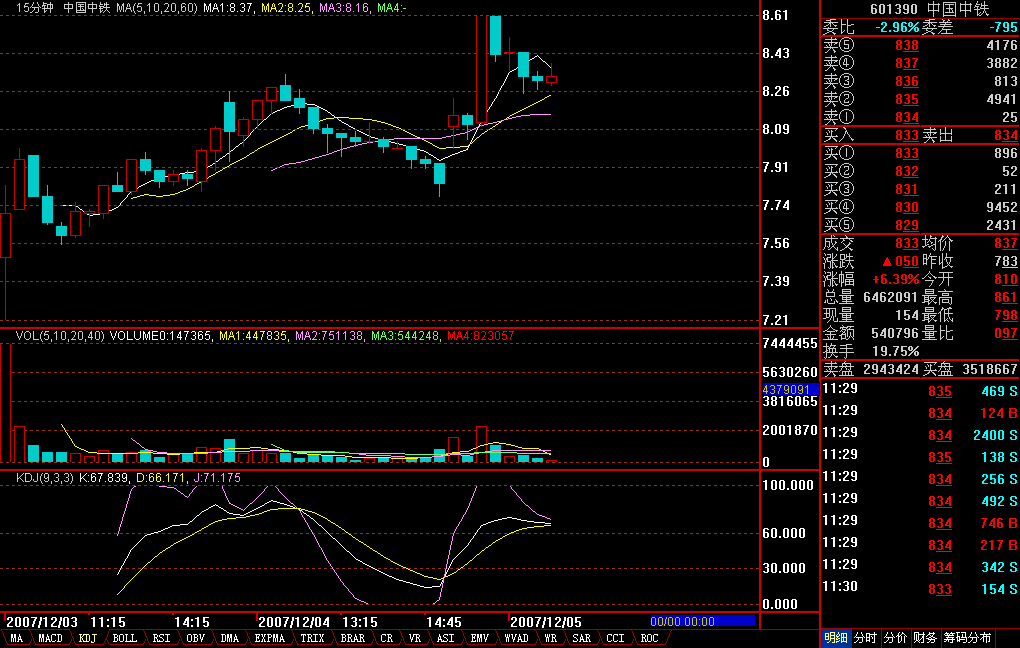
Task: Switch to the SAR indicator tab
Action: tap(581, 638)
